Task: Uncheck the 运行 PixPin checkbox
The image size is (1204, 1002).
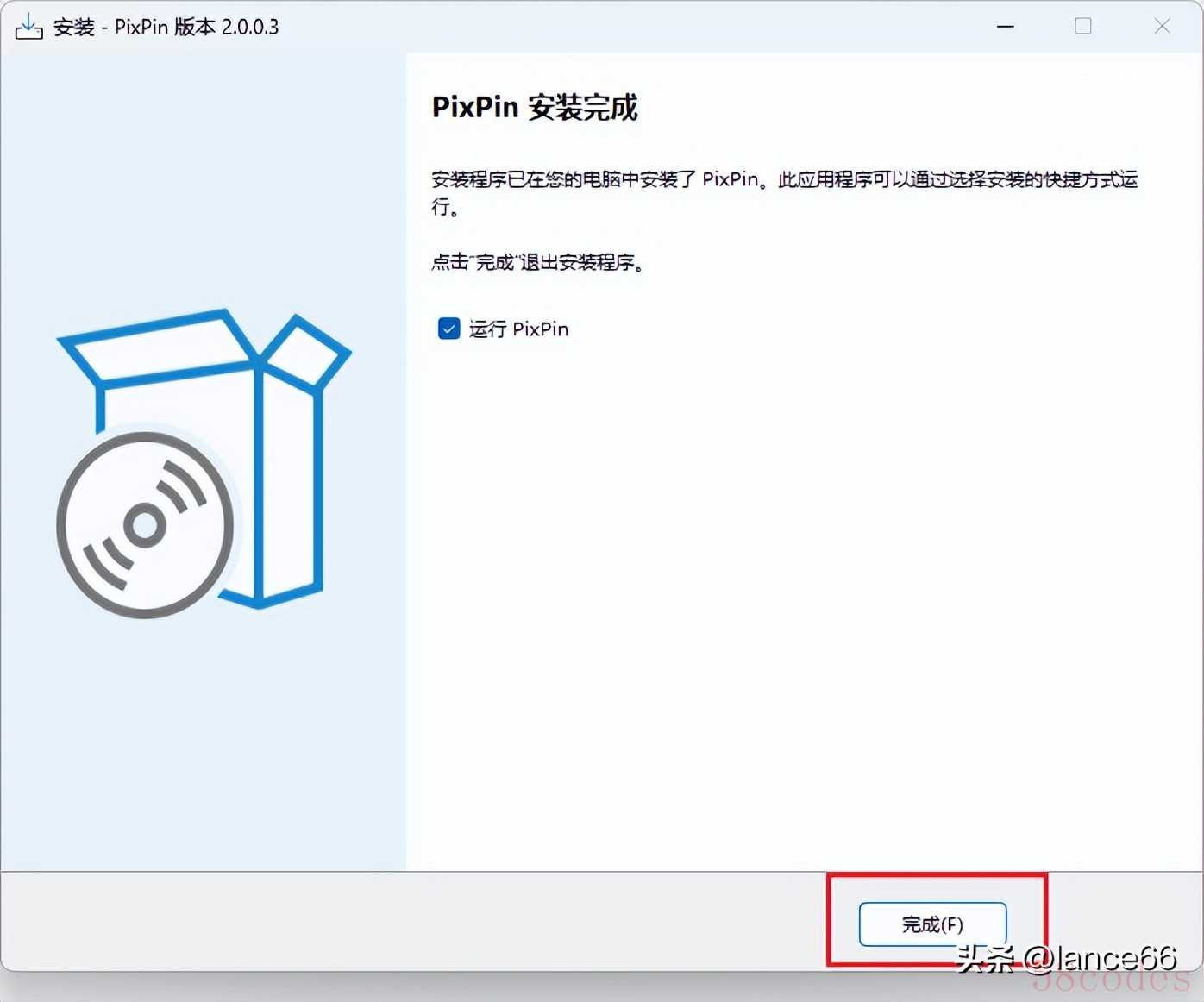Action: tap(449, 329)
